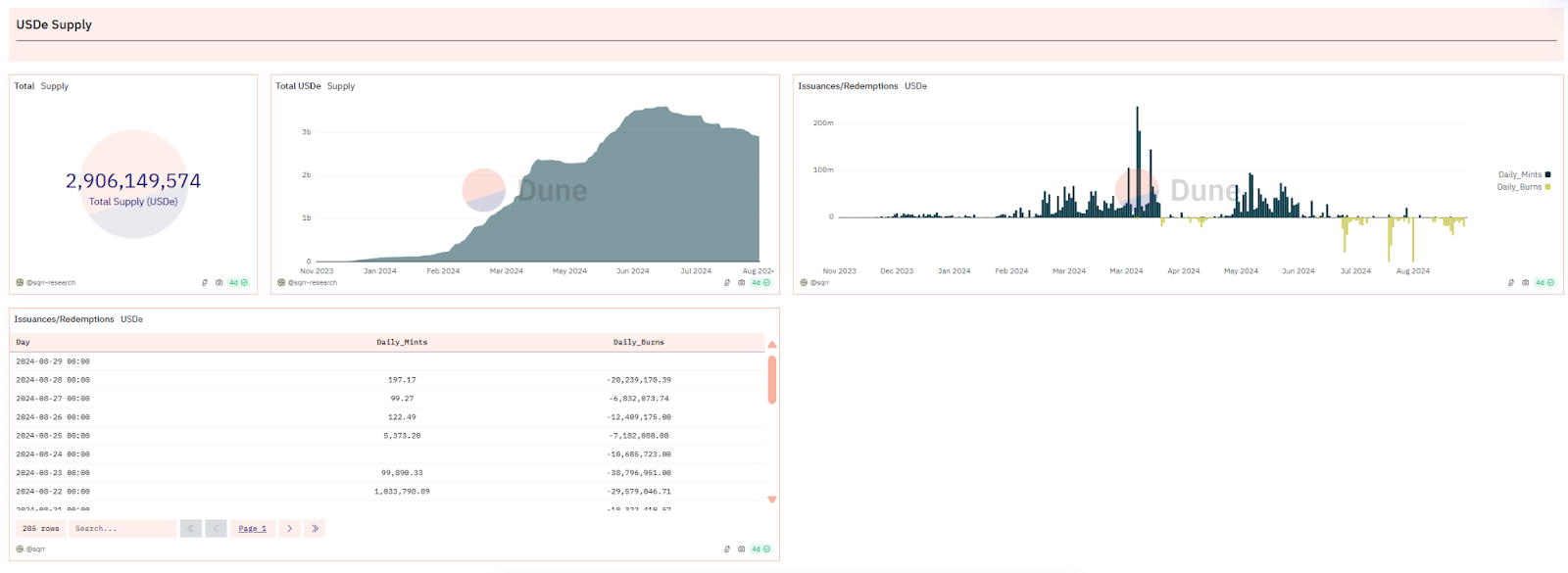Click the camera icon under Total USDe Supply area chart

tap(742, 282)
